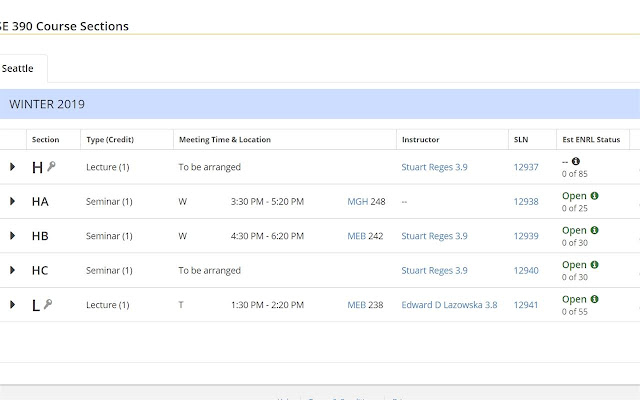This screenshot has height=400, width=640.
Task: Open SLN 12940 link
Action: [526, 270]
